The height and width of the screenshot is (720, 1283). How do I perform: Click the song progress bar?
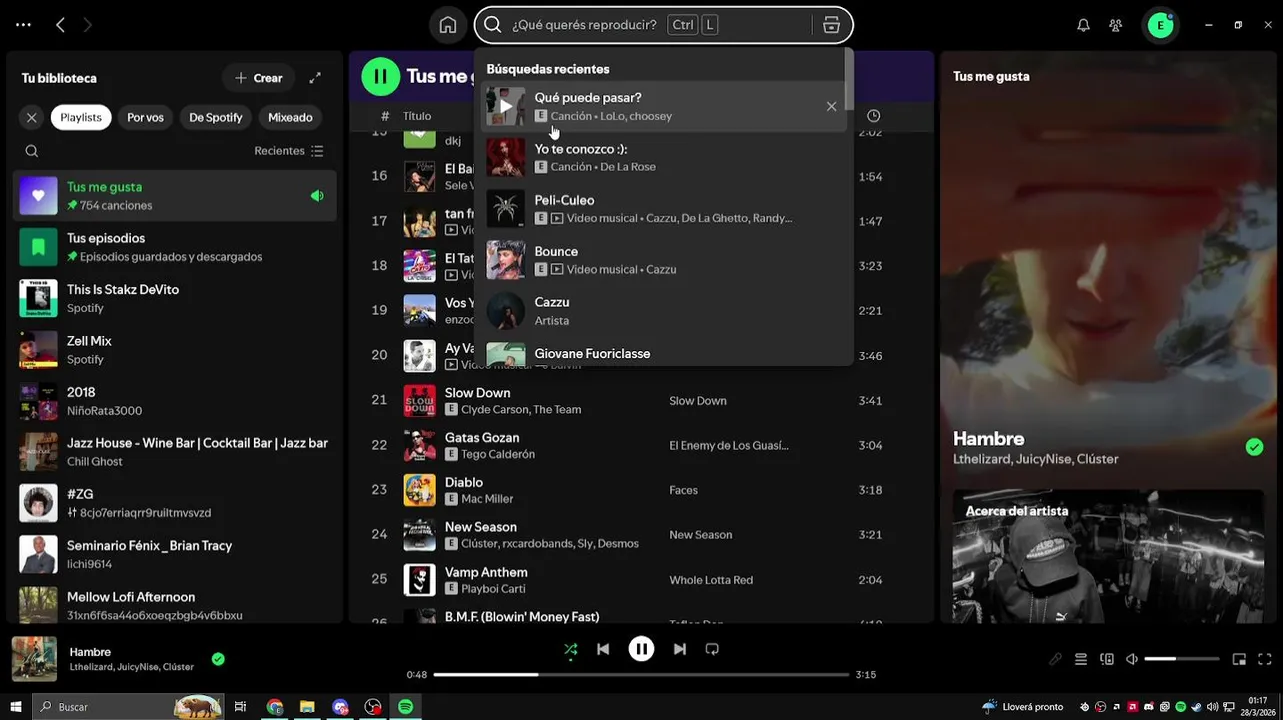click(641, 675)
